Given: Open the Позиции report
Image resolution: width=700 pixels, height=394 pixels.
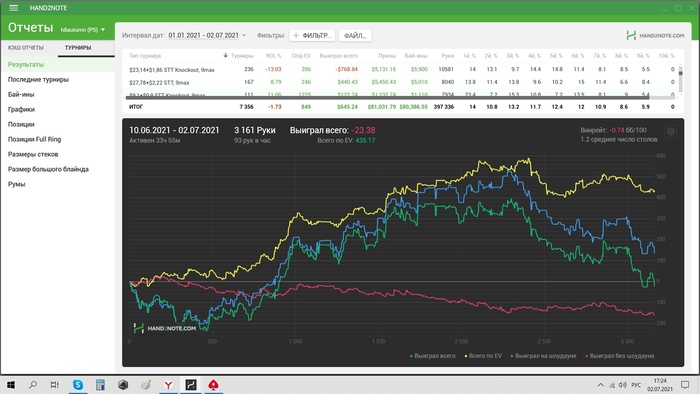Looking at the screenshot, I should [21, 124].
